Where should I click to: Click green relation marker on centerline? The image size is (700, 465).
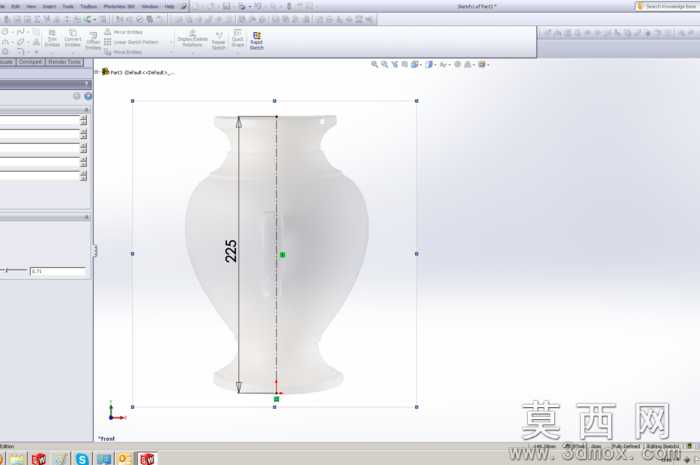(283, 255)
